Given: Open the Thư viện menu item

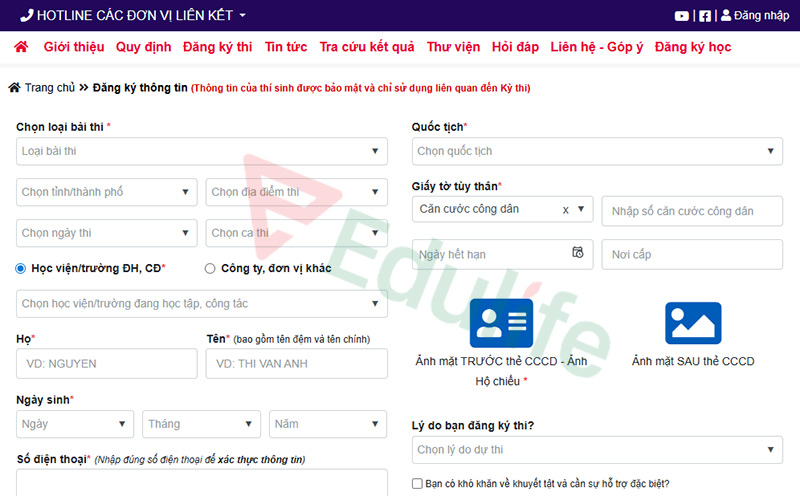Looking at the screenshot, I should click(x=454, y=47).
